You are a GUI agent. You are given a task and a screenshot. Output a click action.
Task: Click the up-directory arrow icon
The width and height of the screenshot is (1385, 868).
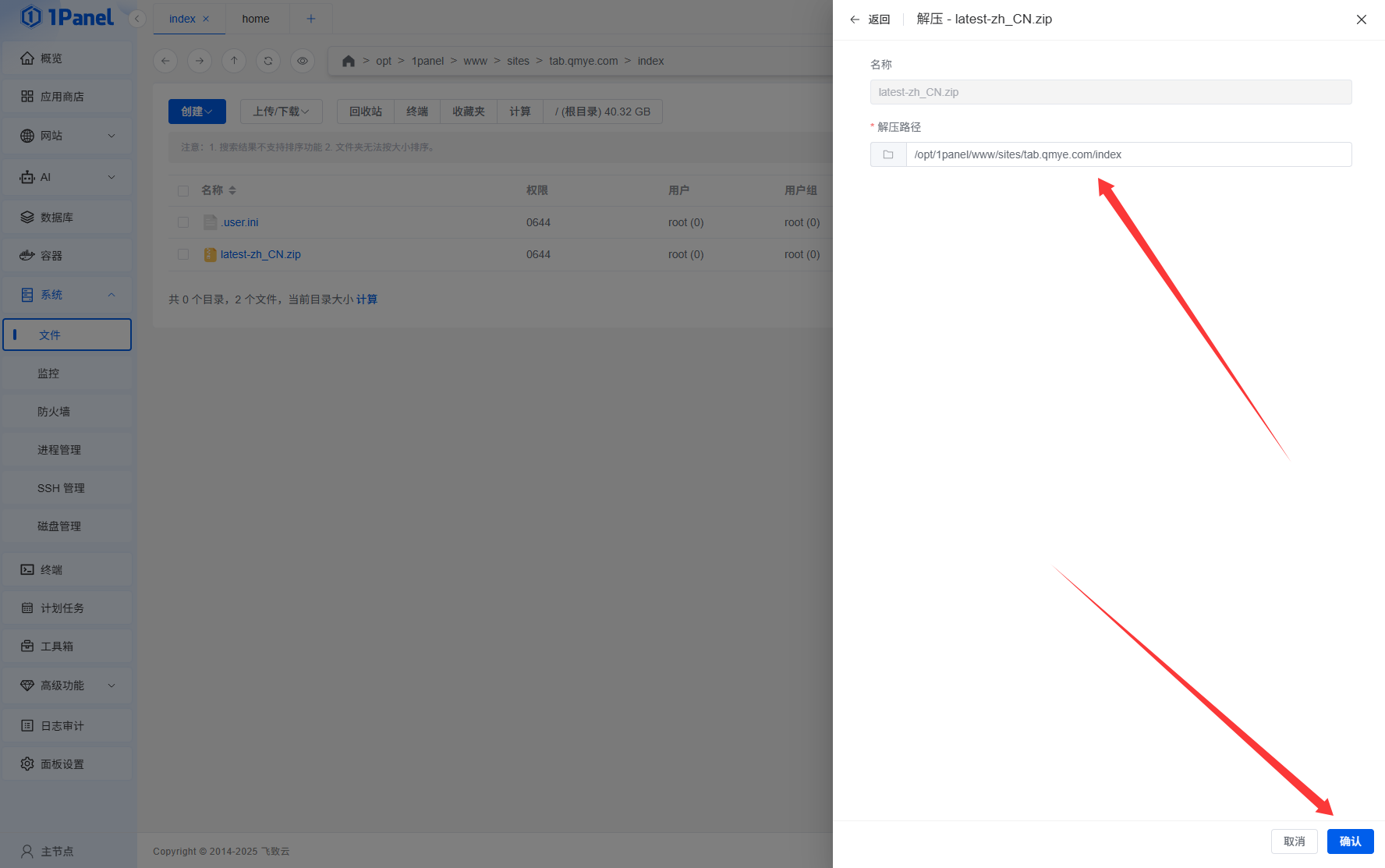pyautogui.click(x=234, y=61)
